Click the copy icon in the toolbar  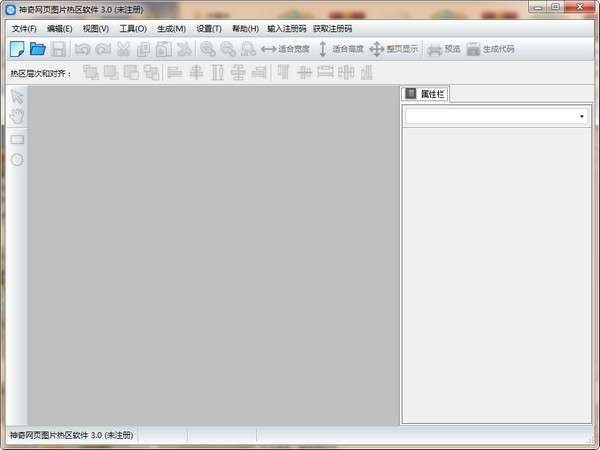pyautogui.click(x=143, y=49)
